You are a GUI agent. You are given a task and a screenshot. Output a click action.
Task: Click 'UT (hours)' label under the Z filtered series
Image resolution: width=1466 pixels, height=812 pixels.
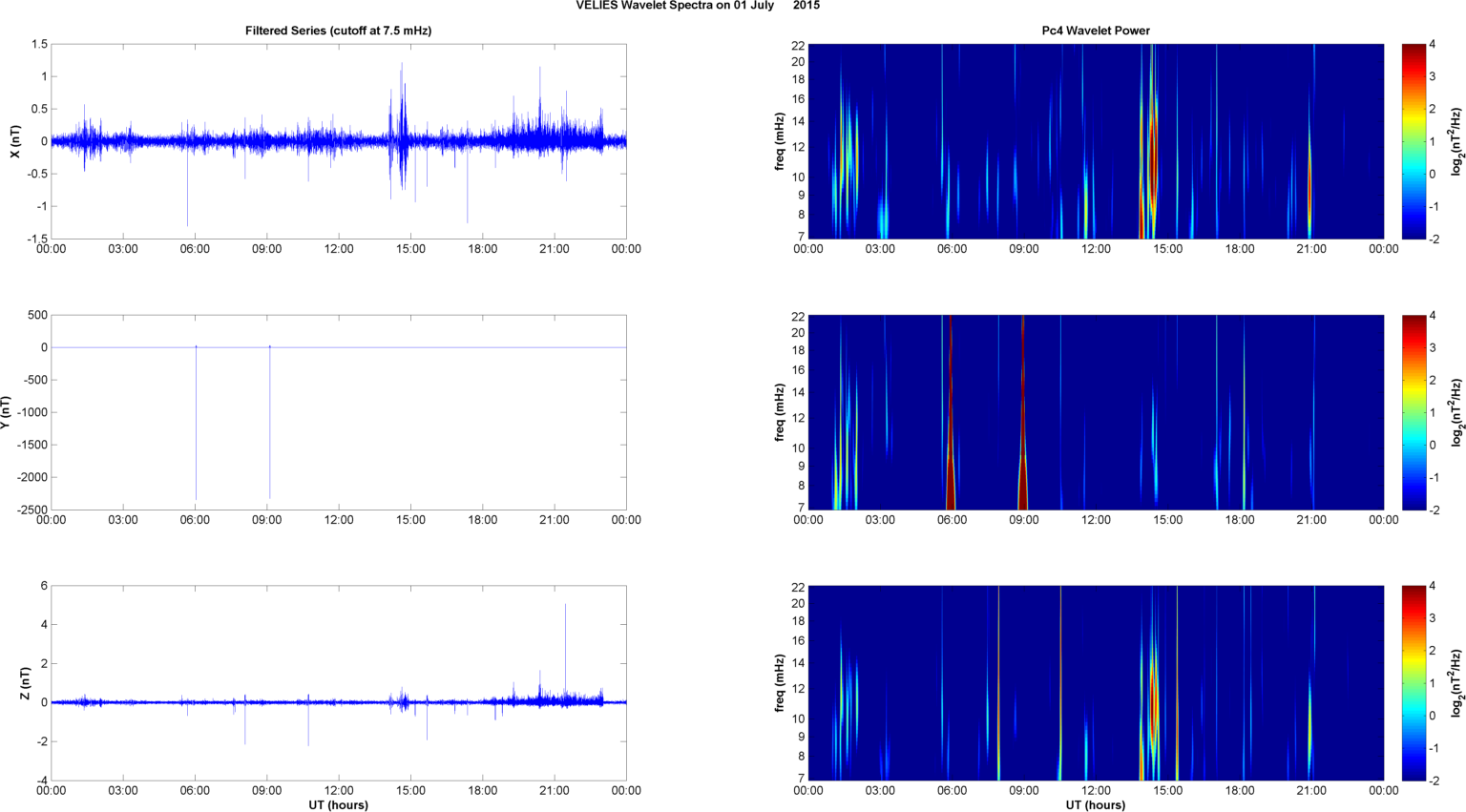click(x=338, y=804)
